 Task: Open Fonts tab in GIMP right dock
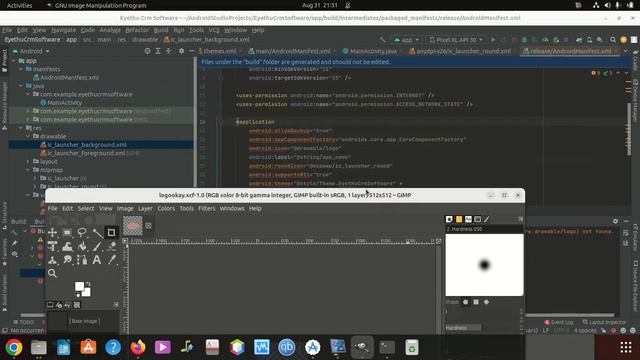[x=468, y=220]
